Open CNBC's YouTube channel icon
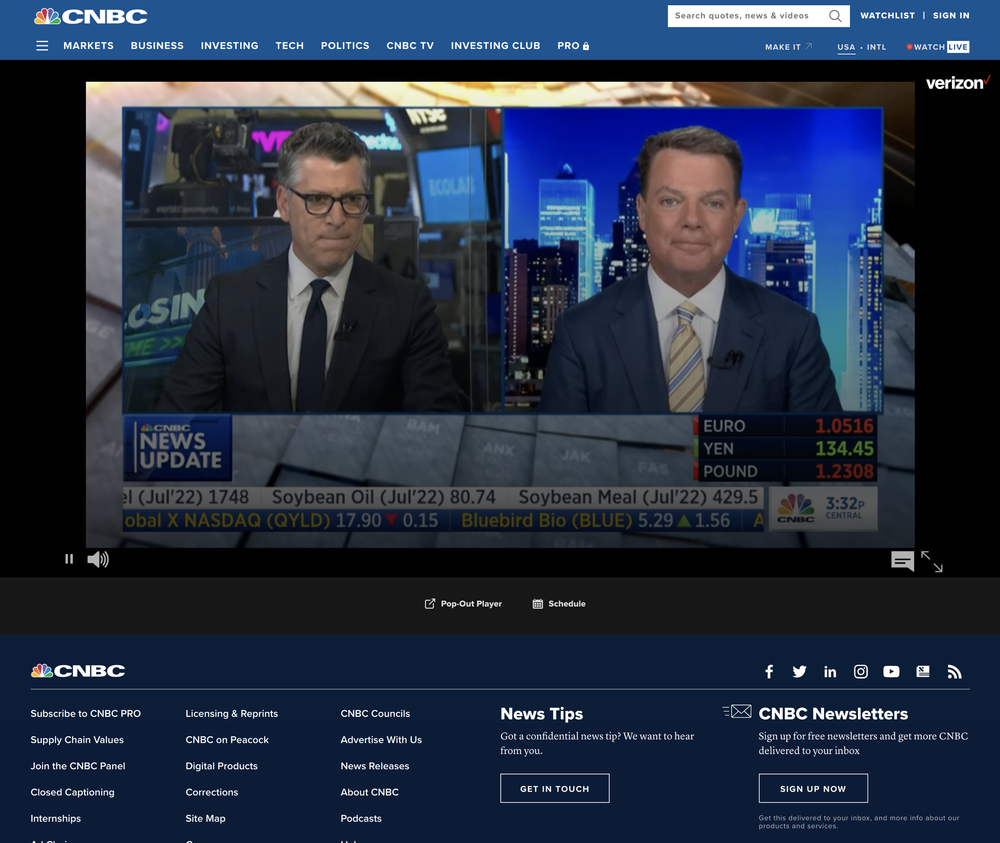The width and height of the screenshot is (1000, 843). click(891, 671)
